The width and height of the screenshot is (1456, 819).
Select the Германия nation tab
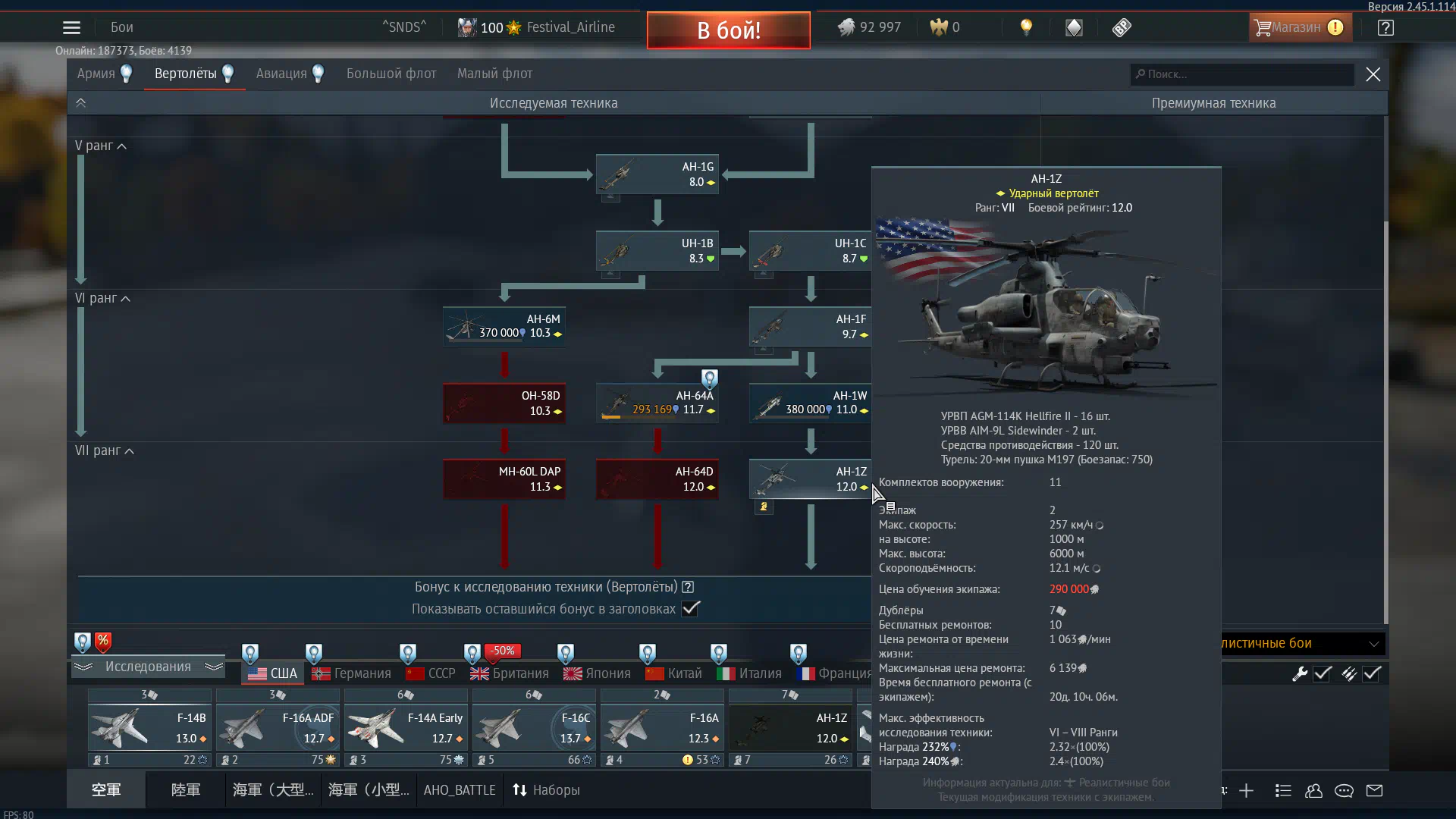(x=351, y=673)
